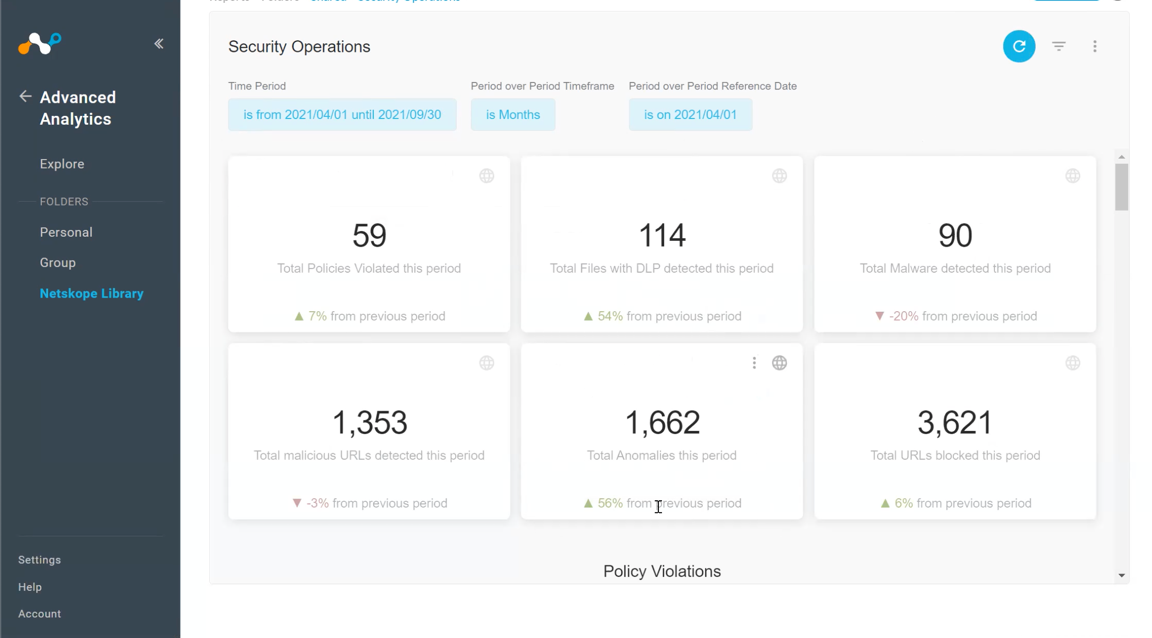Click the Policy Violations section heading
1152x638 pixels.
[662, 571]
